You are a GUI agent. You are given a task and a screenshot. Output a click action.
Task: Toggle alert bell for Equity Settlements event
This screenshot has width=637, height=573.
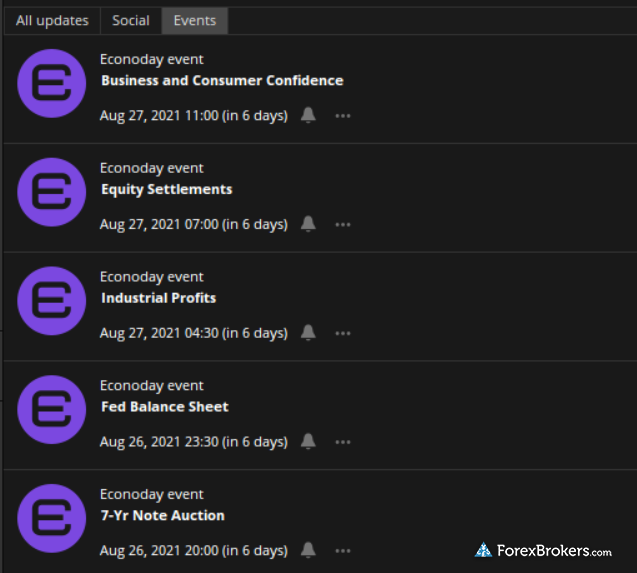(308, 224)
